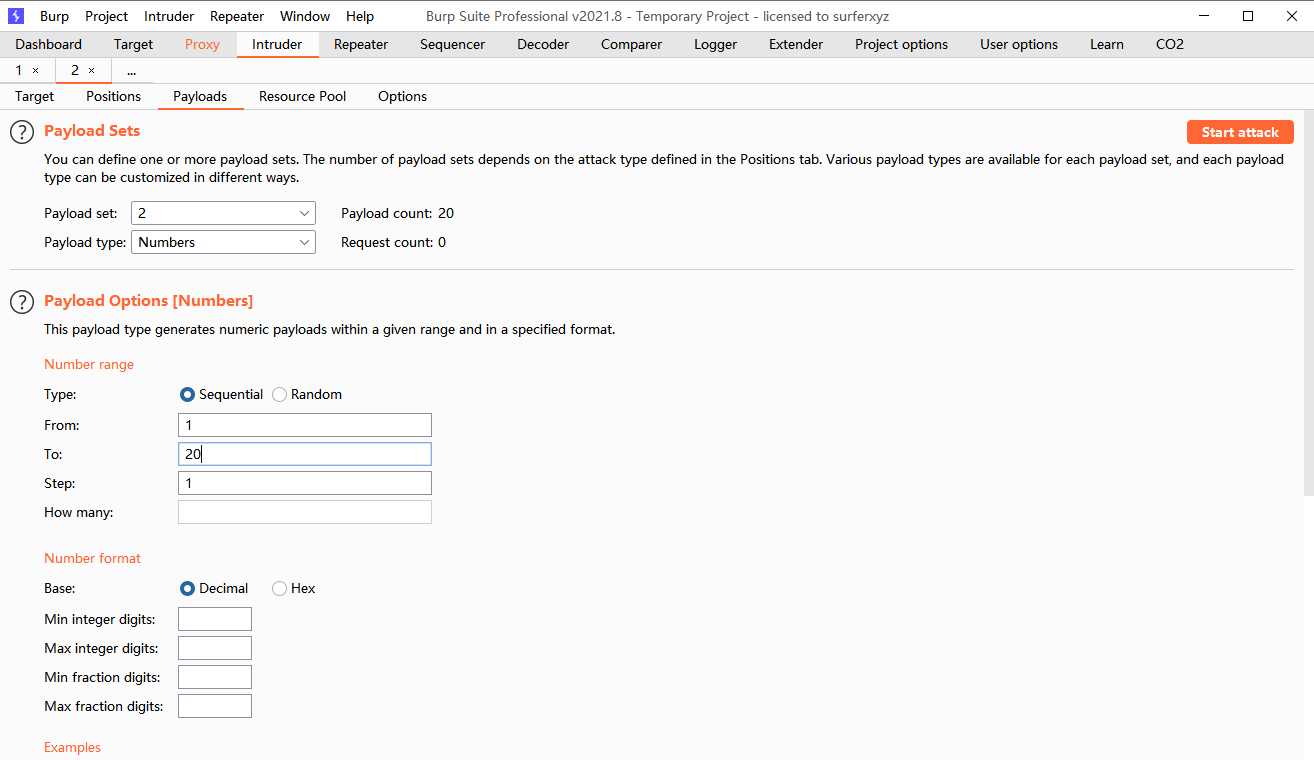The width and height of the screenshot is (1314, 760).
Task: Click the Min fraction digits field
Action: tap(215, 677)
